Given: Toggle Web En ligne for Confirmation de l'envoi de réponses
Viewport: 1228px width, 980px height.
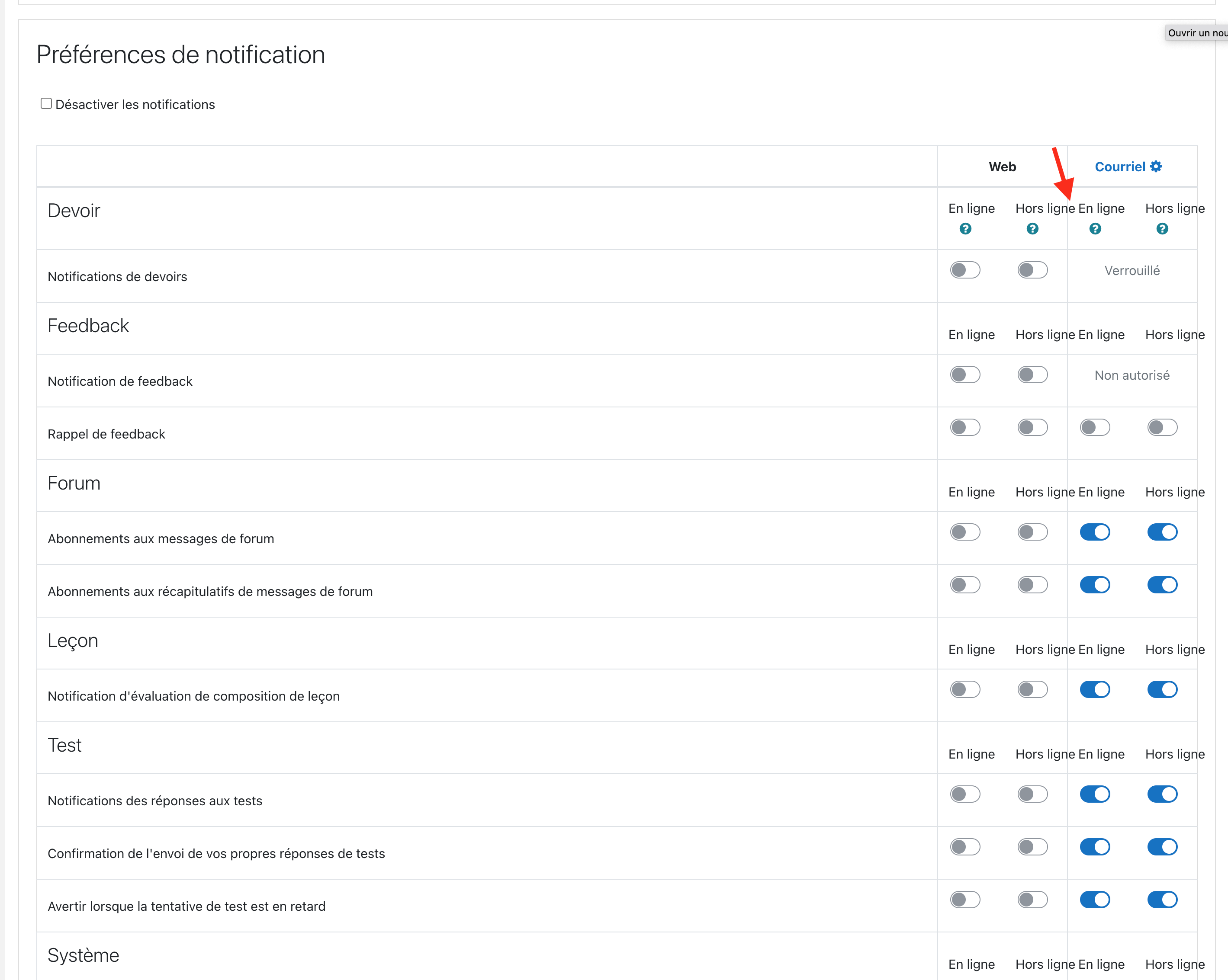Looking at the screenshot, I should (x=965, y=847).
